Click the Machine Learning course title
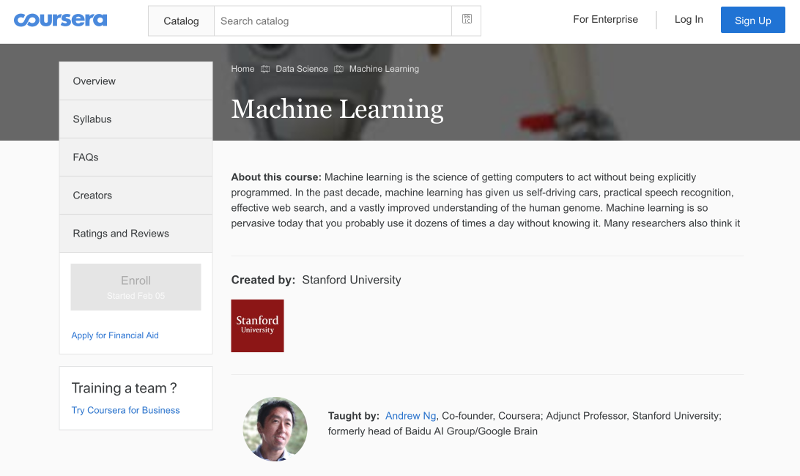 click(337, 110)
